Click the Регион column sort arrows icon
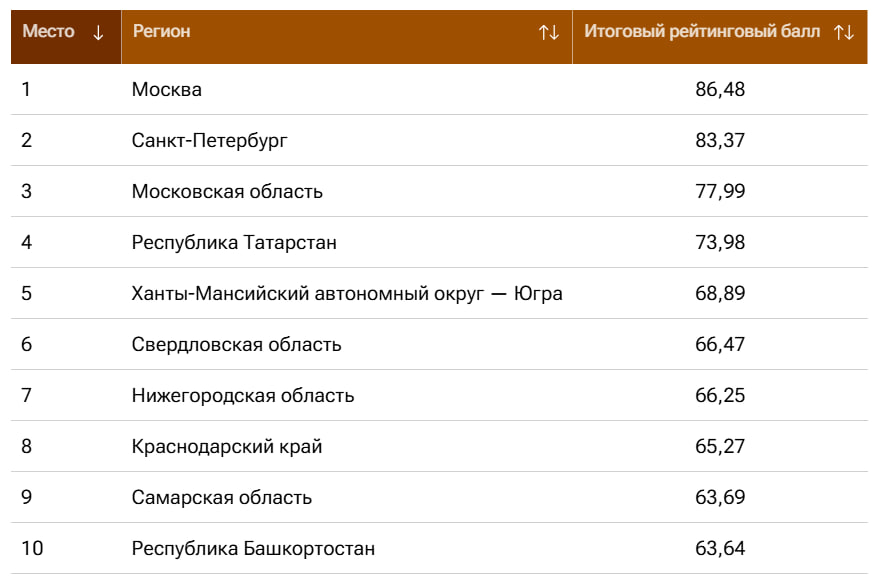 (549, 32)
